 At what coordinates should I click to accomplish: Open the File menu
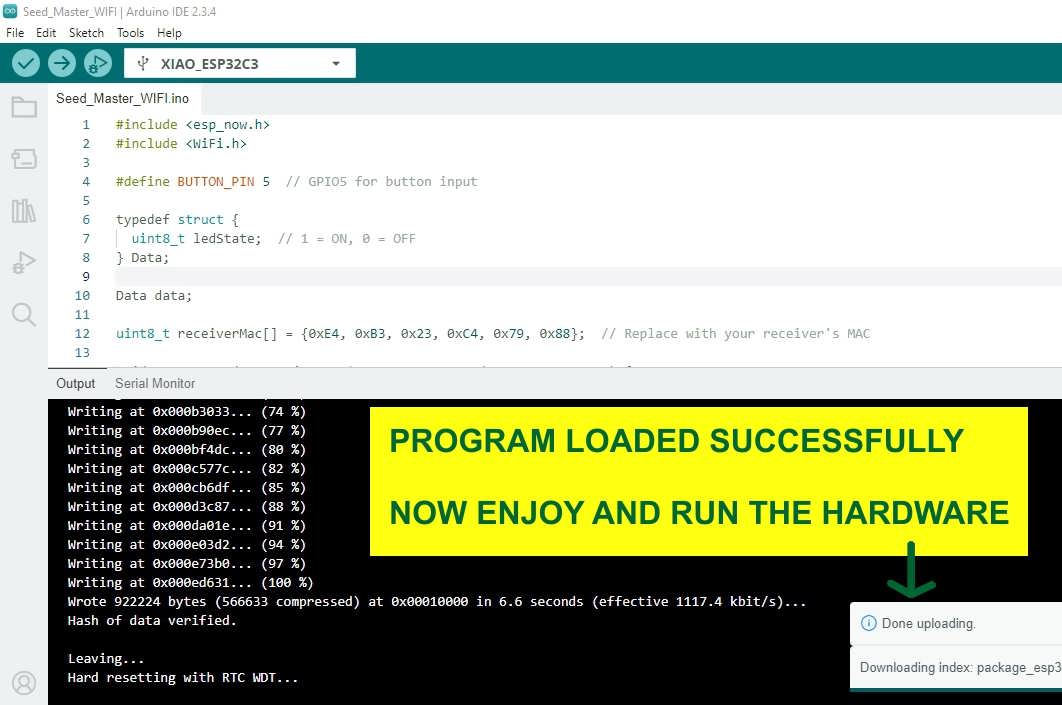(15, 33)
